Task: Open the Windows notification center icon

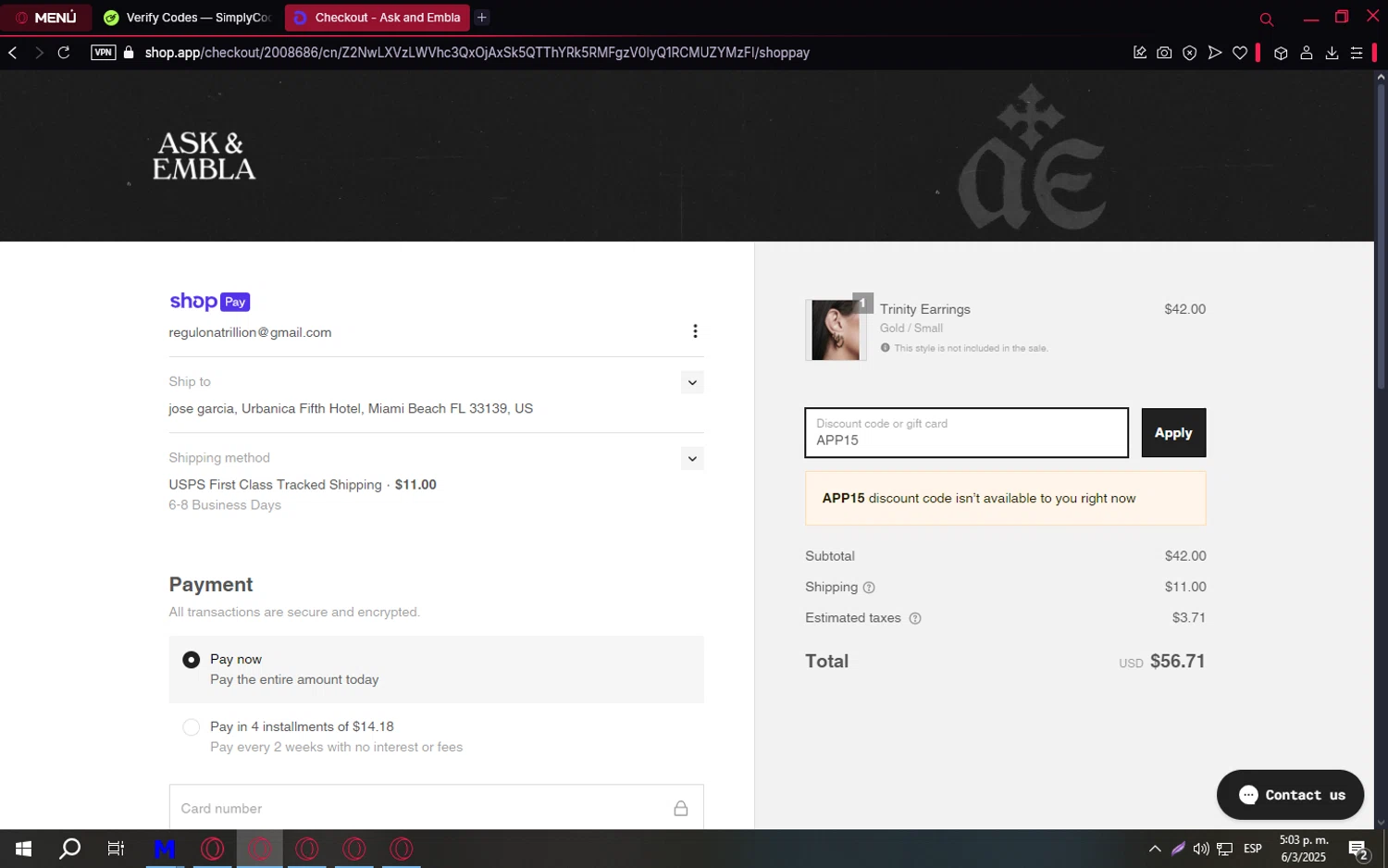Action: point(1358,849)
